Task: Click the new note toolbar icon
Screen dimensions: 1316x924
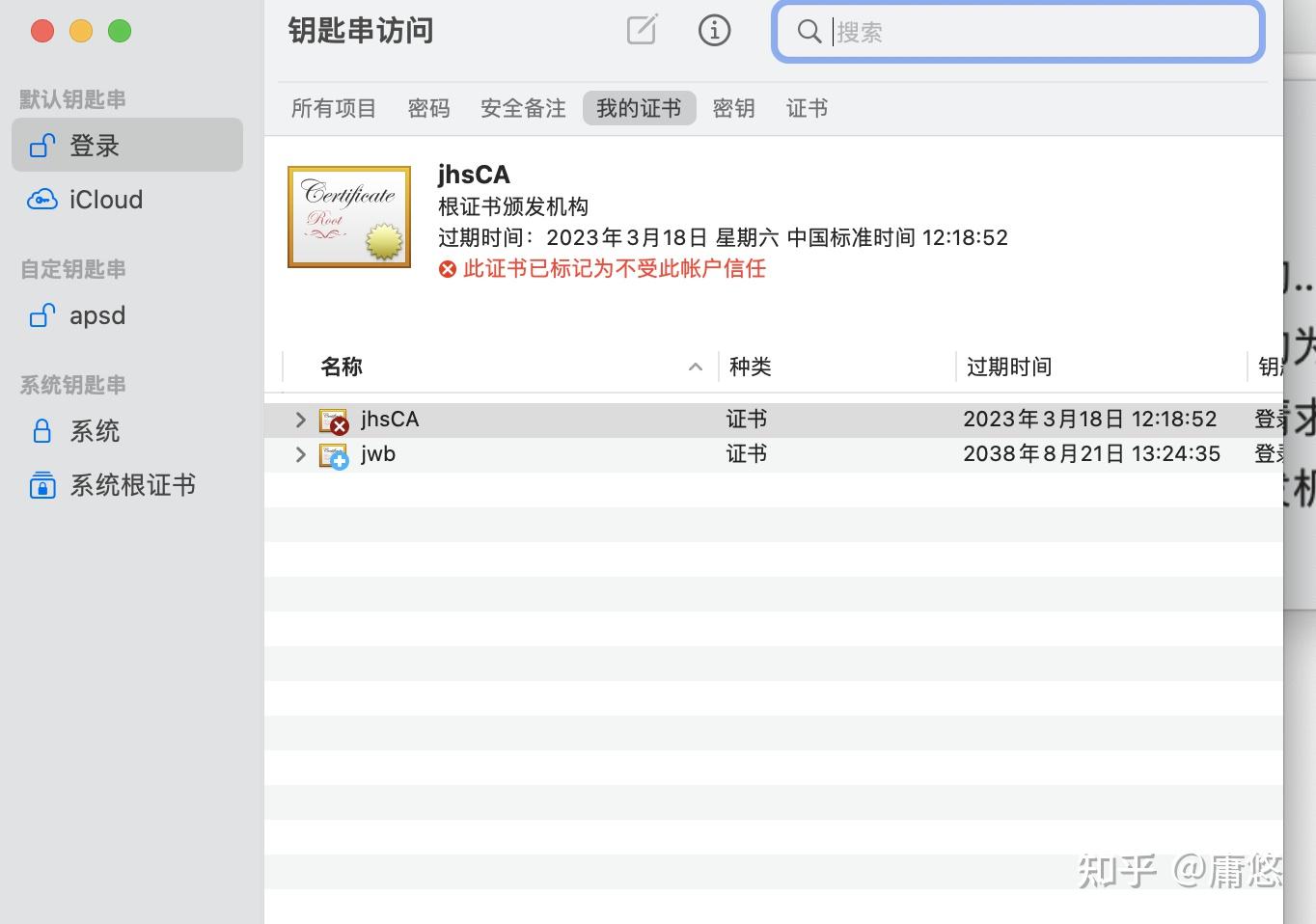Action: (640, 30)
